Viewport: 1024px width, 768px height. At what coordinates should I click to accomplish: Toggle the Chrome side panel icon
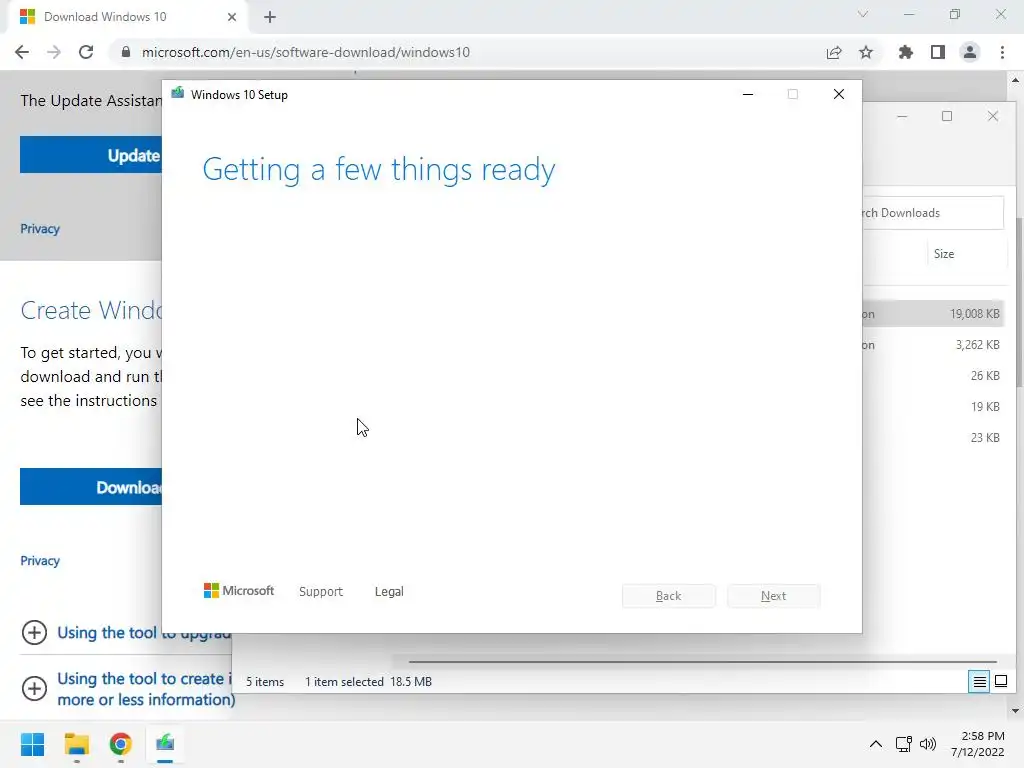coord(938,52)
